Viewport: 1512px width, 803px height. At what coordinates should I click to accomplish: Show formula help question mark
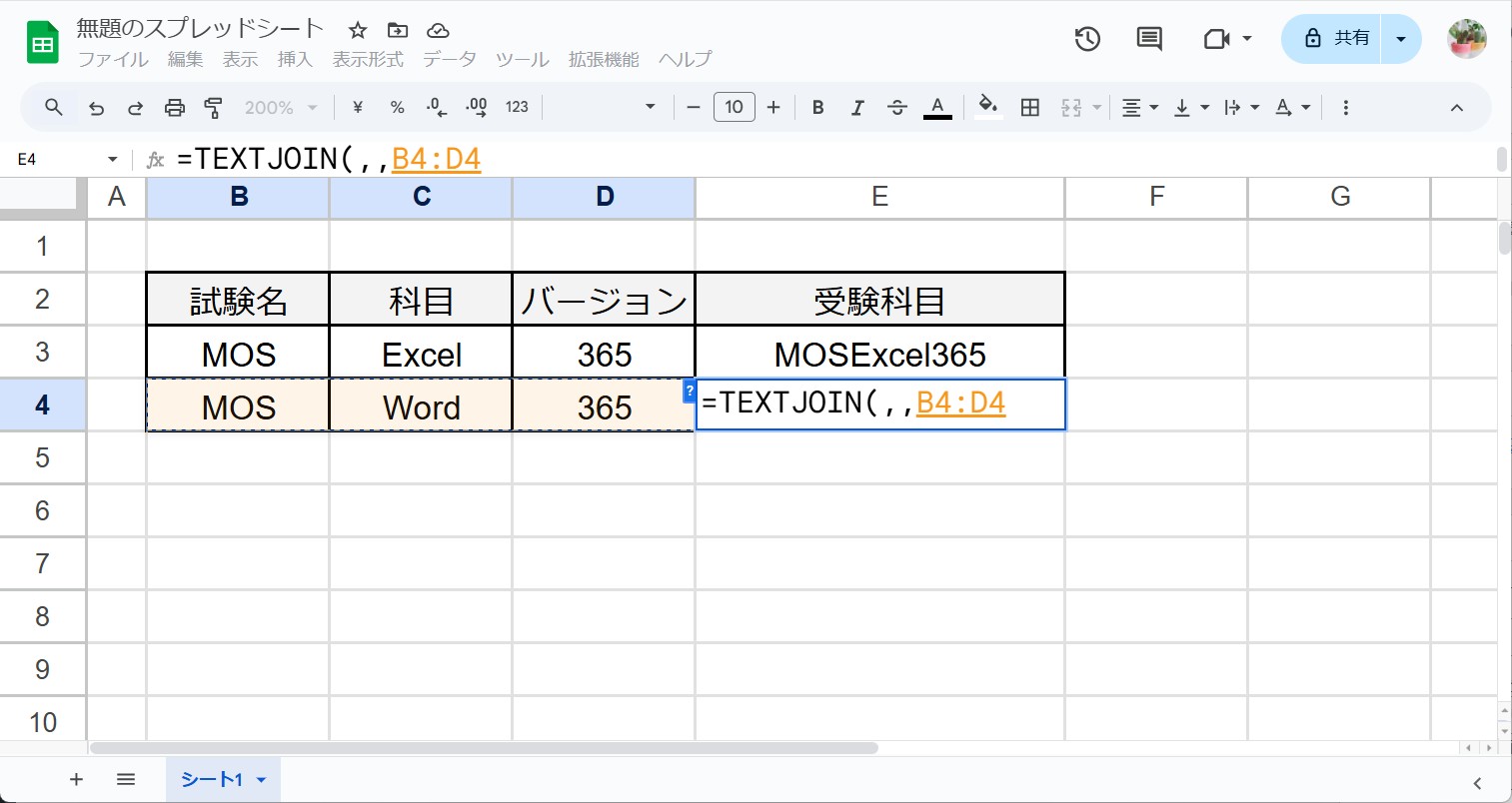690,391
